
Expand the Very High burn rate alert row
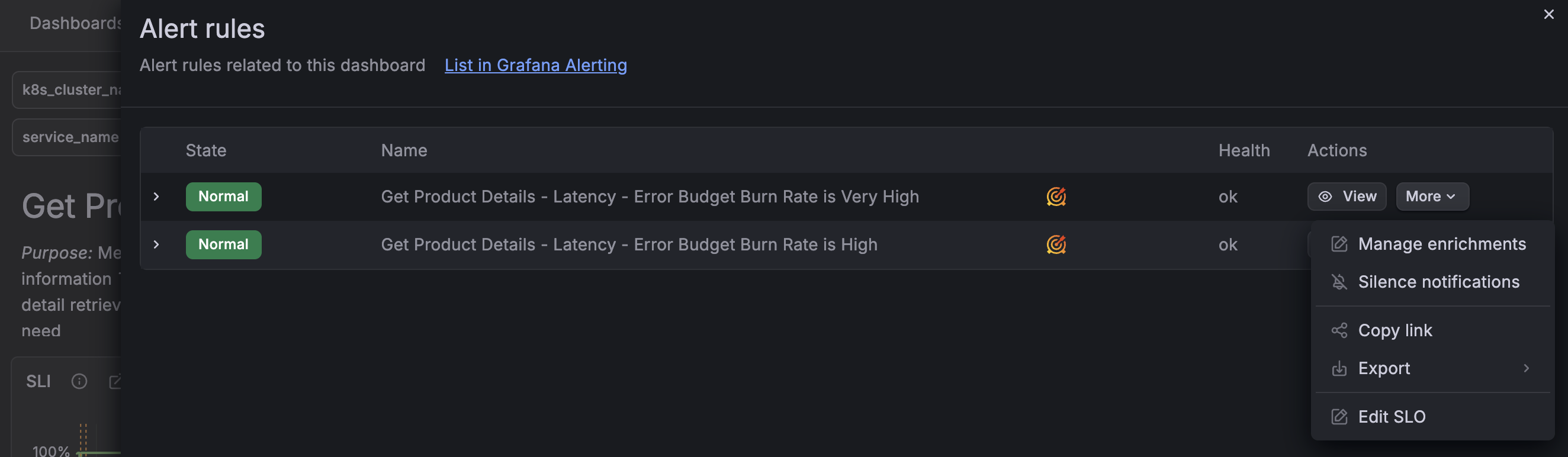click(x=158, y=196)
